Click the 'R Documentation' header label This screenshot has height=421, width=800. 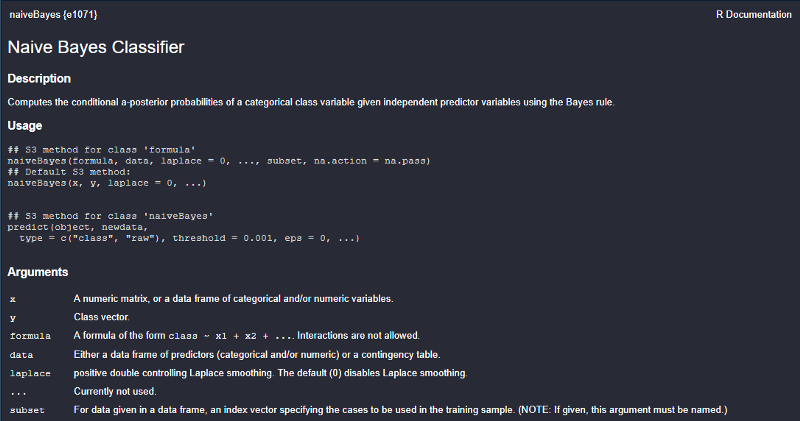[x=754, y=15]
